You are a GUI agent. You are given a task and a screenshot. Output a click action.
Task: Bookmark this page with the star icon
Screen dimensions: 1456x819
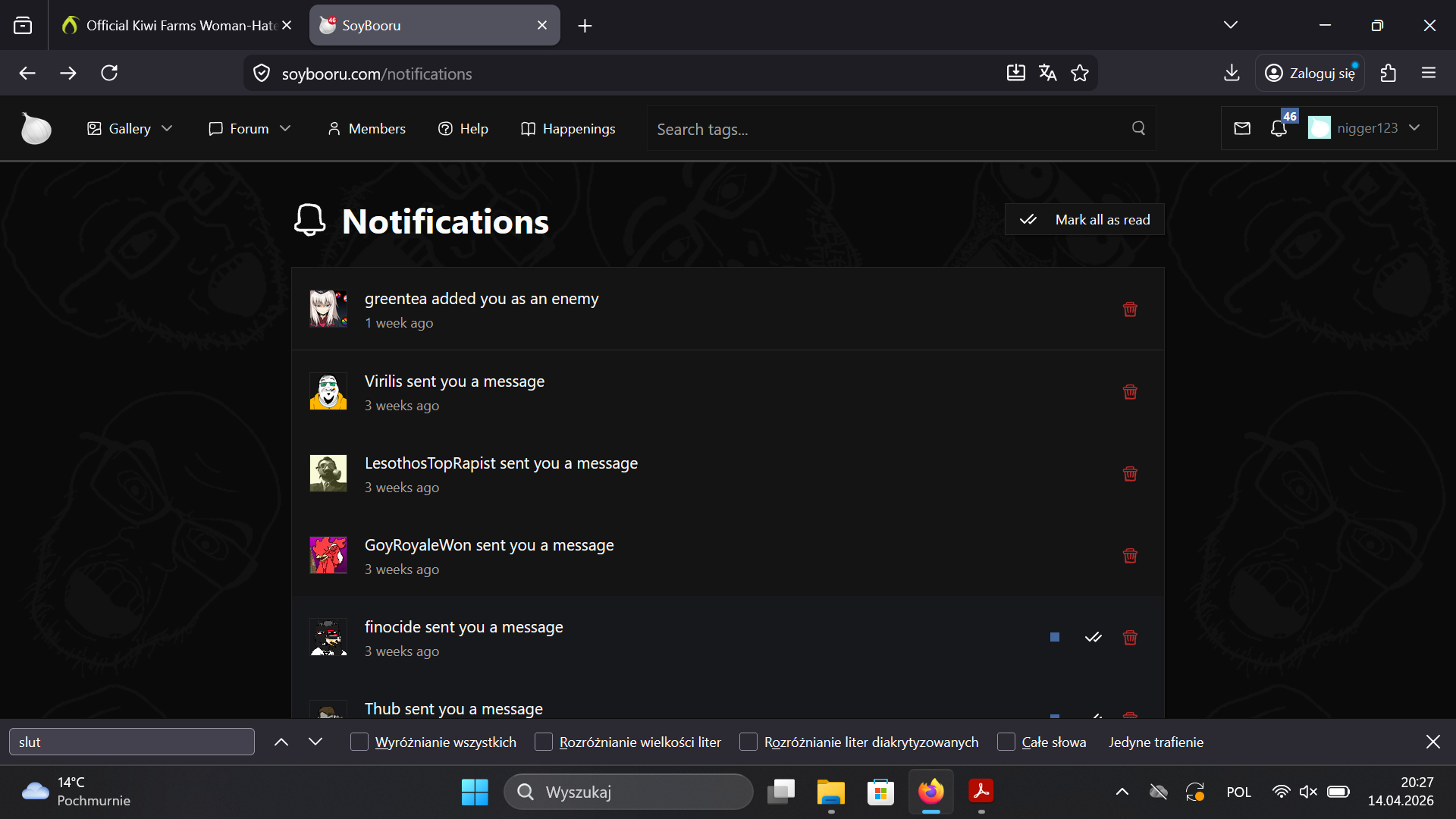(1080, 73)
